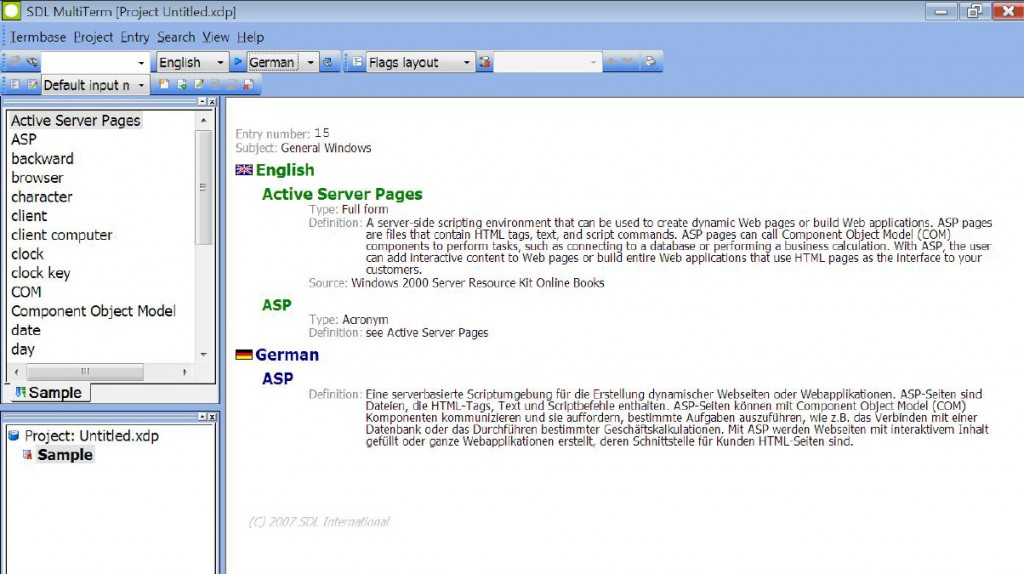
Task: Click the print icon in the top toolbar
Action: pyautogui.click(x=650, y=61)
